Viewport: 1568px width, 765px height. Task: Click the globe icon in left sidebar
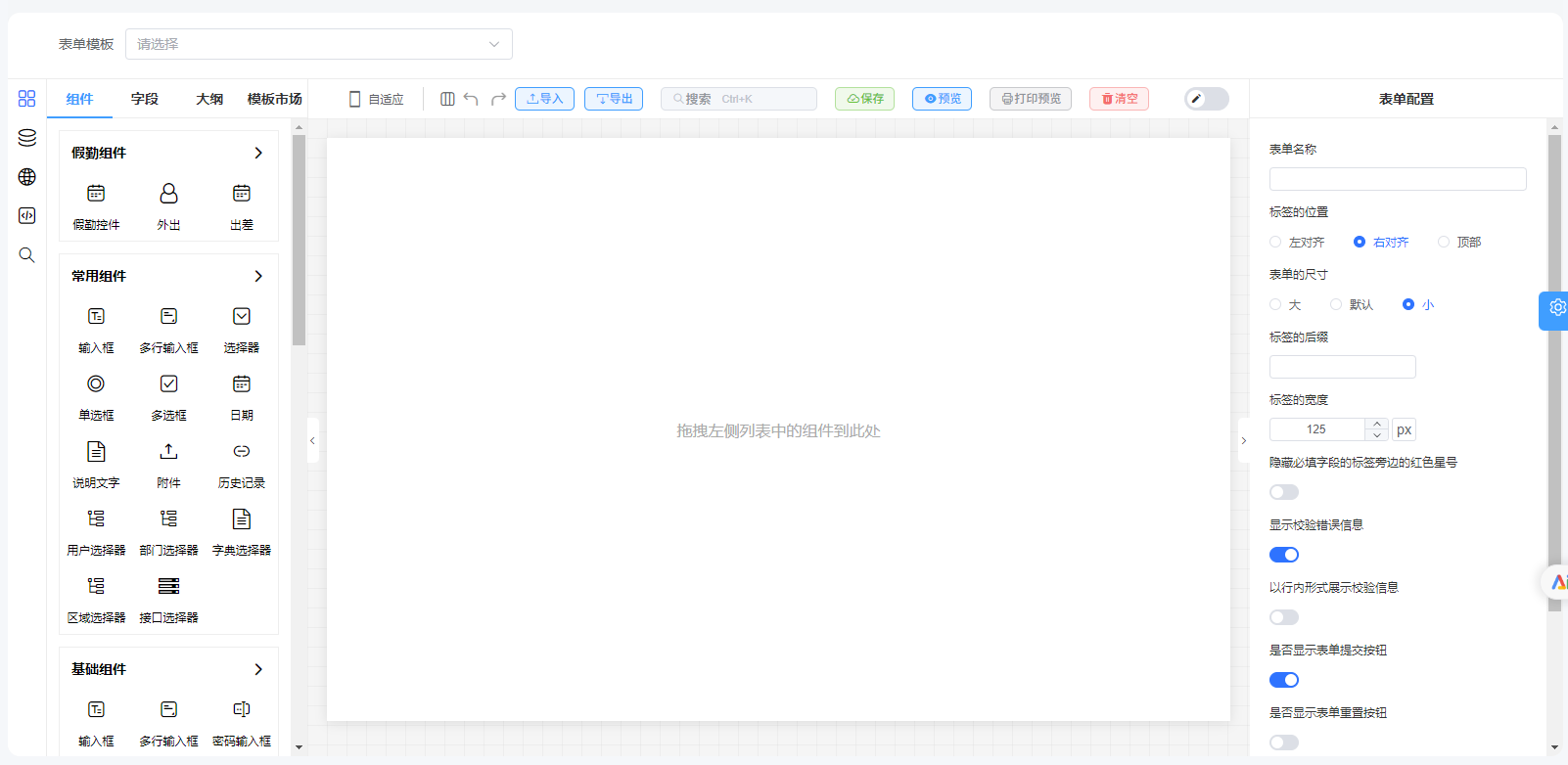[27, 177]
